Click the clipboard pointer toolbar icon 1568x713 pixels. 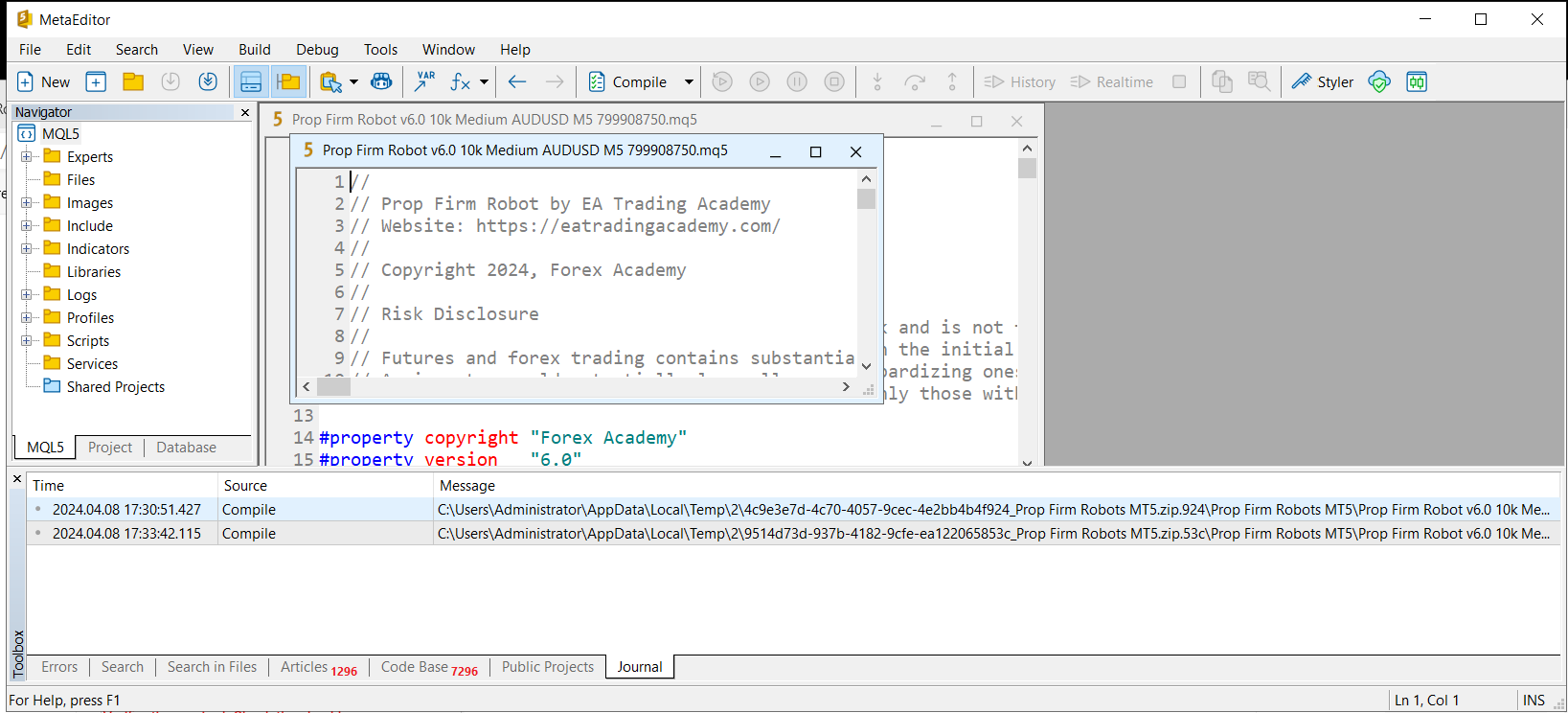(x=330, y=82)
